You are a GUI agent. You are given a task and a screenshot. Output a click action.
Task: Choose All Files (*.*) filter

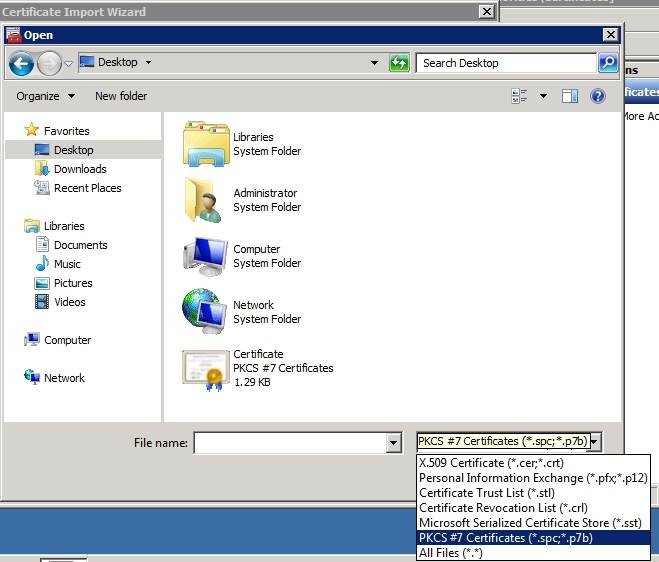(x=533, y=553)
